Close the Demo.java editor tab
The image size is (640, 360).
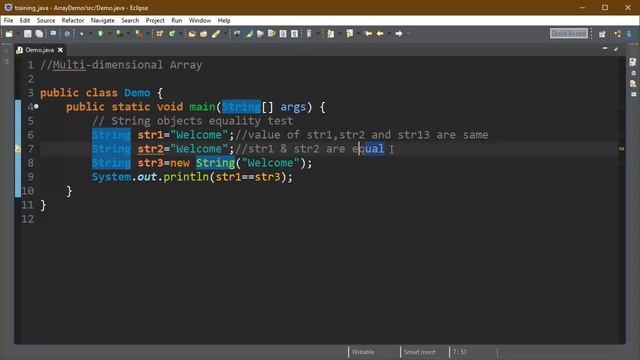coord(60,50)
